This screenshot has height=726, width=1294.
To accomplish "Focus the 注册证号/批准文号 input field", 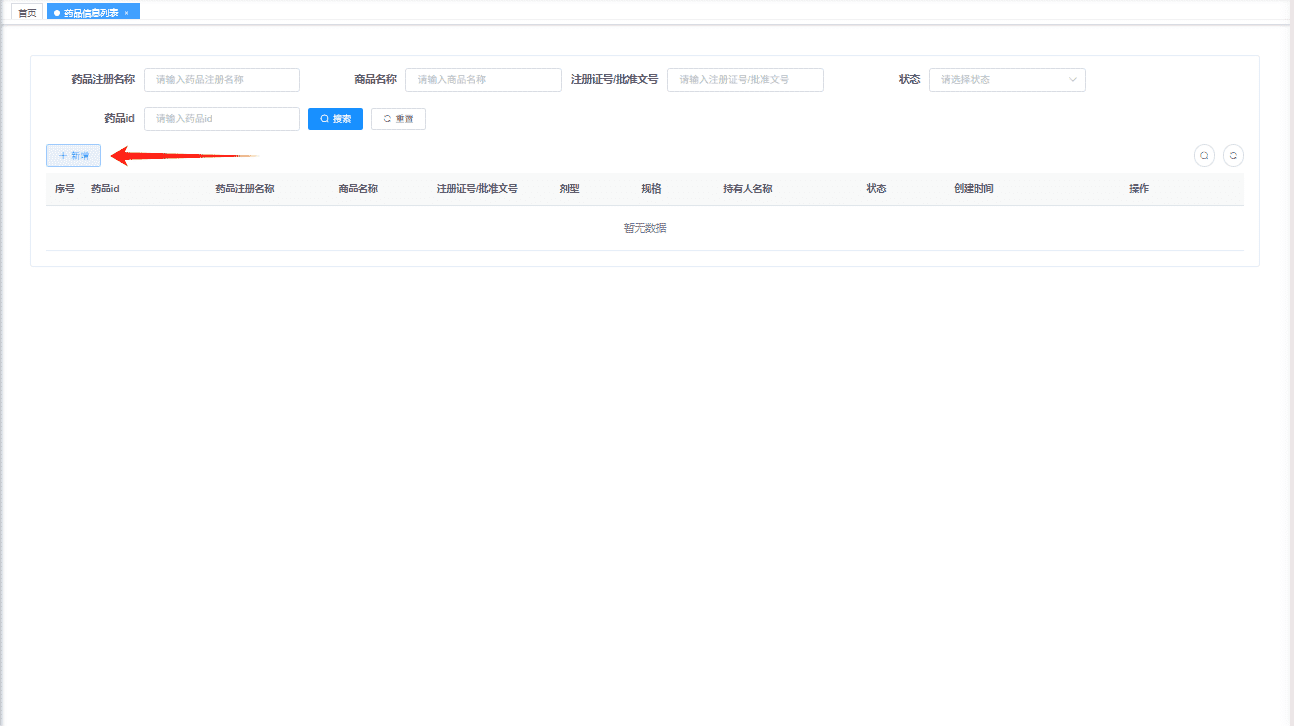I will point(745,80).
